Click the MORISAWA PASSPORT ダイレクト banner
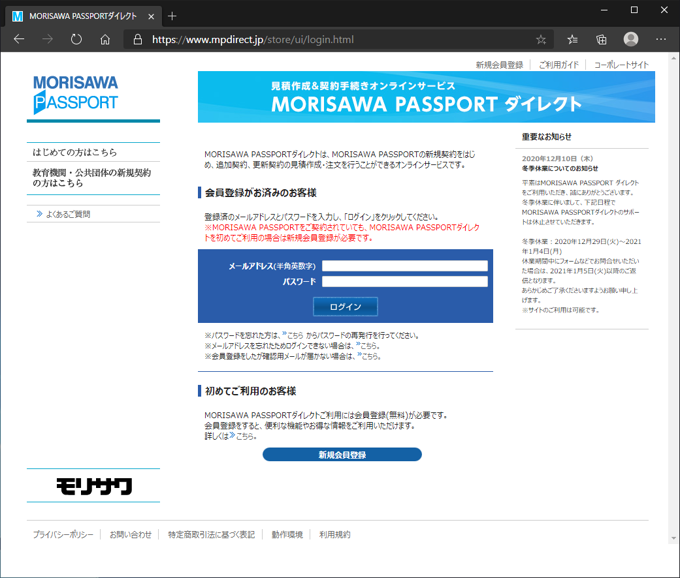This screenshot has width=680, height=578. tap(426, 97)
